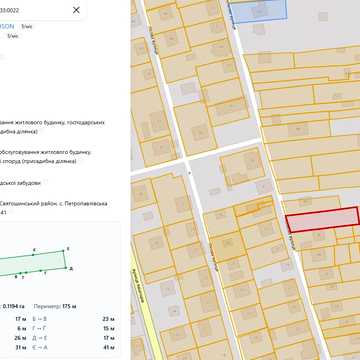The width and height of the screenshot is (360, 360).
Task: Select the 23 м side length
Action: point(109,319)
